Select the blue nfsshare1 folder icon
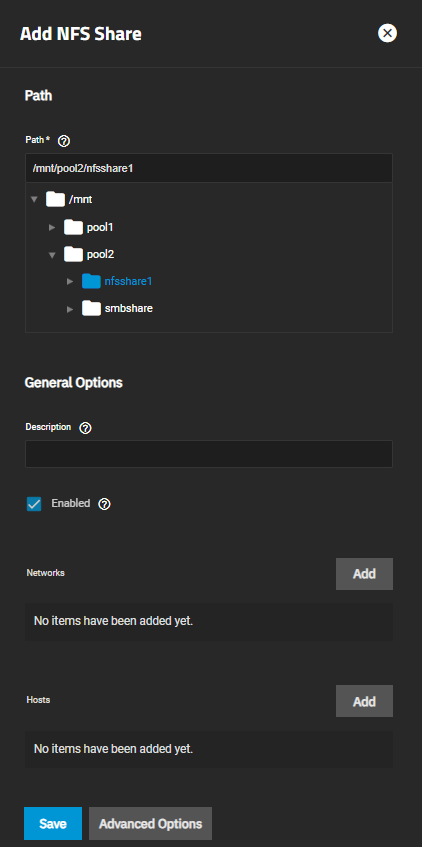 click(x=91, y=281)
